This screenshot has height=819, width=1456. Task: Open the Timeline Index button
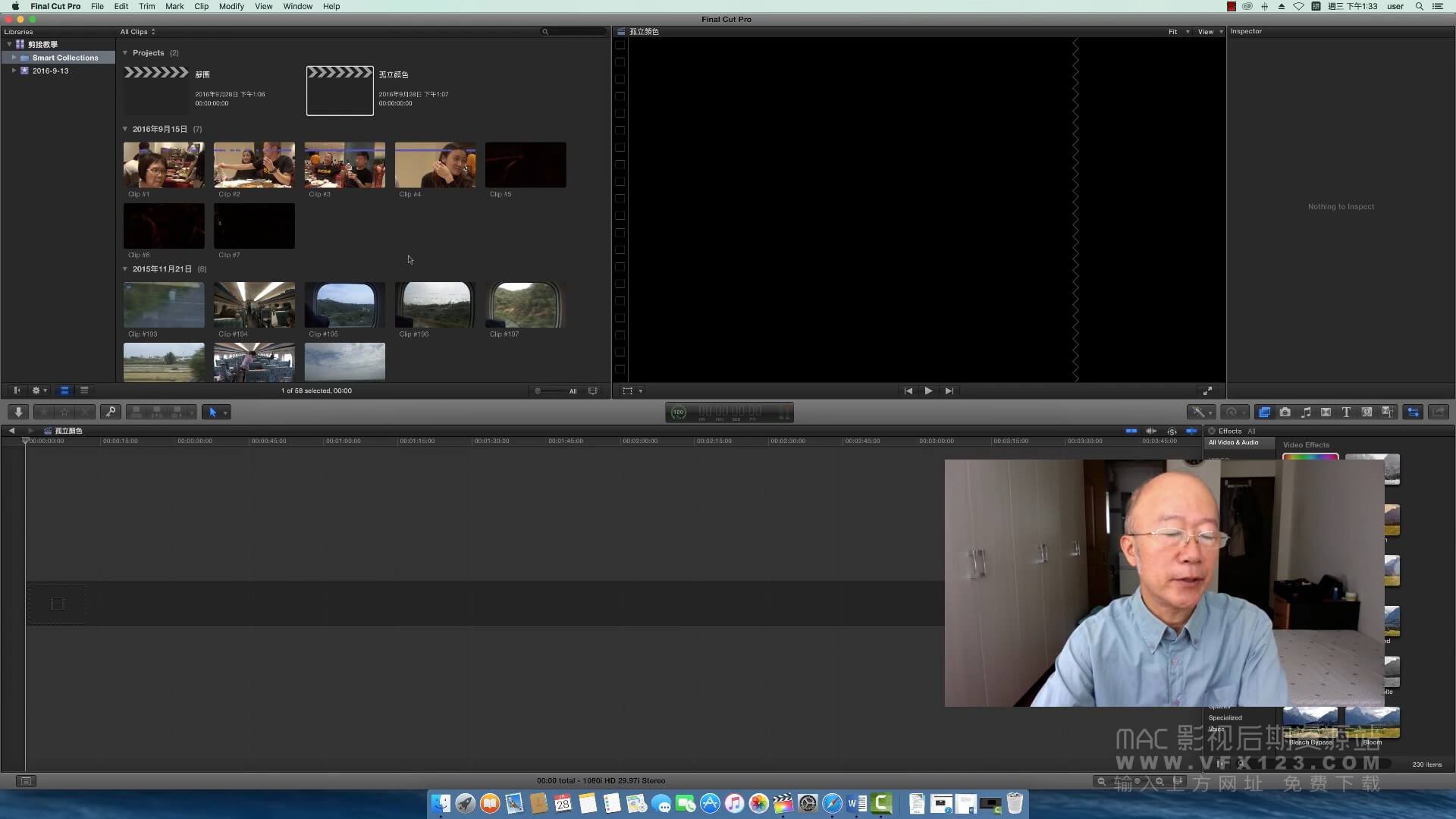(x=26, y=780)
